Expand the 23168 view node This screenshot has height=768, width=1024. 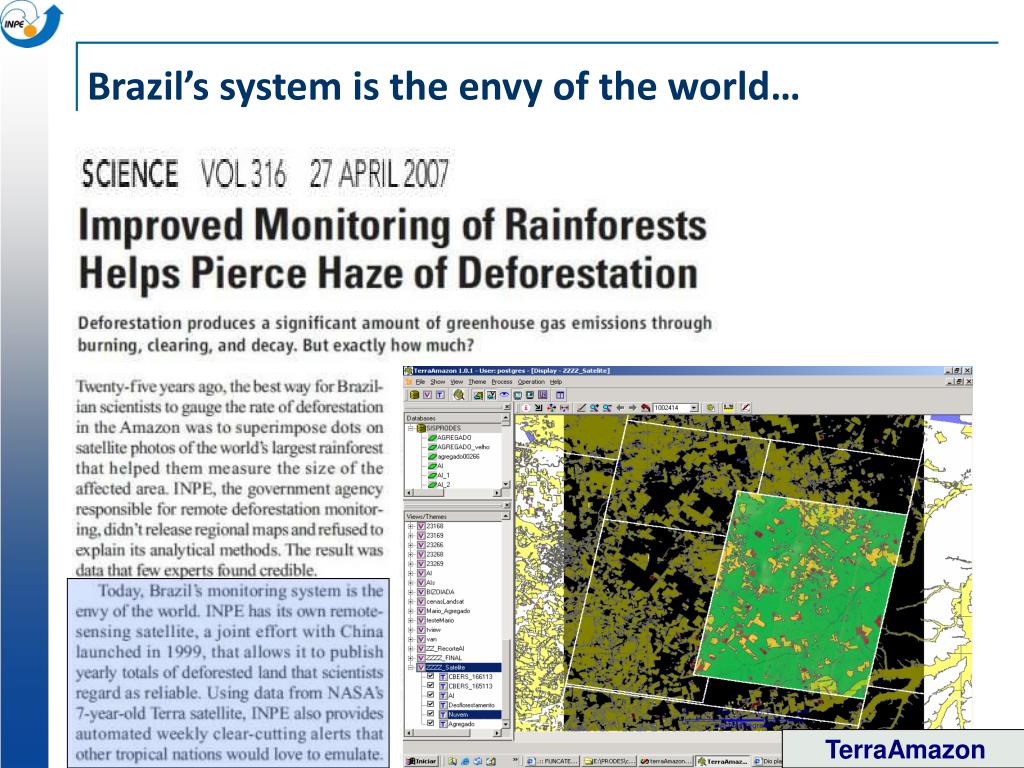pyautogui.click(x=411, y=526)
